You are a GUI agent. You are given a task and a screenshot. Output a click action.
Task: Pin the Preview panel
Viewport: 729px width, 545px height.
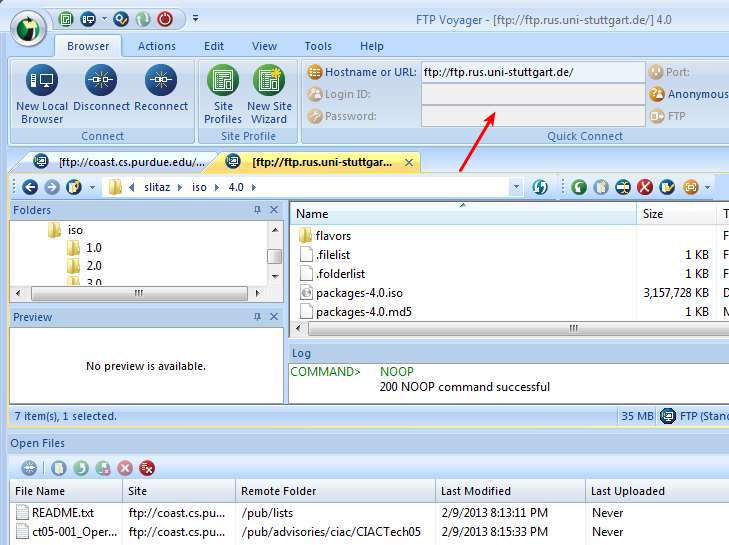coord(257,317)
